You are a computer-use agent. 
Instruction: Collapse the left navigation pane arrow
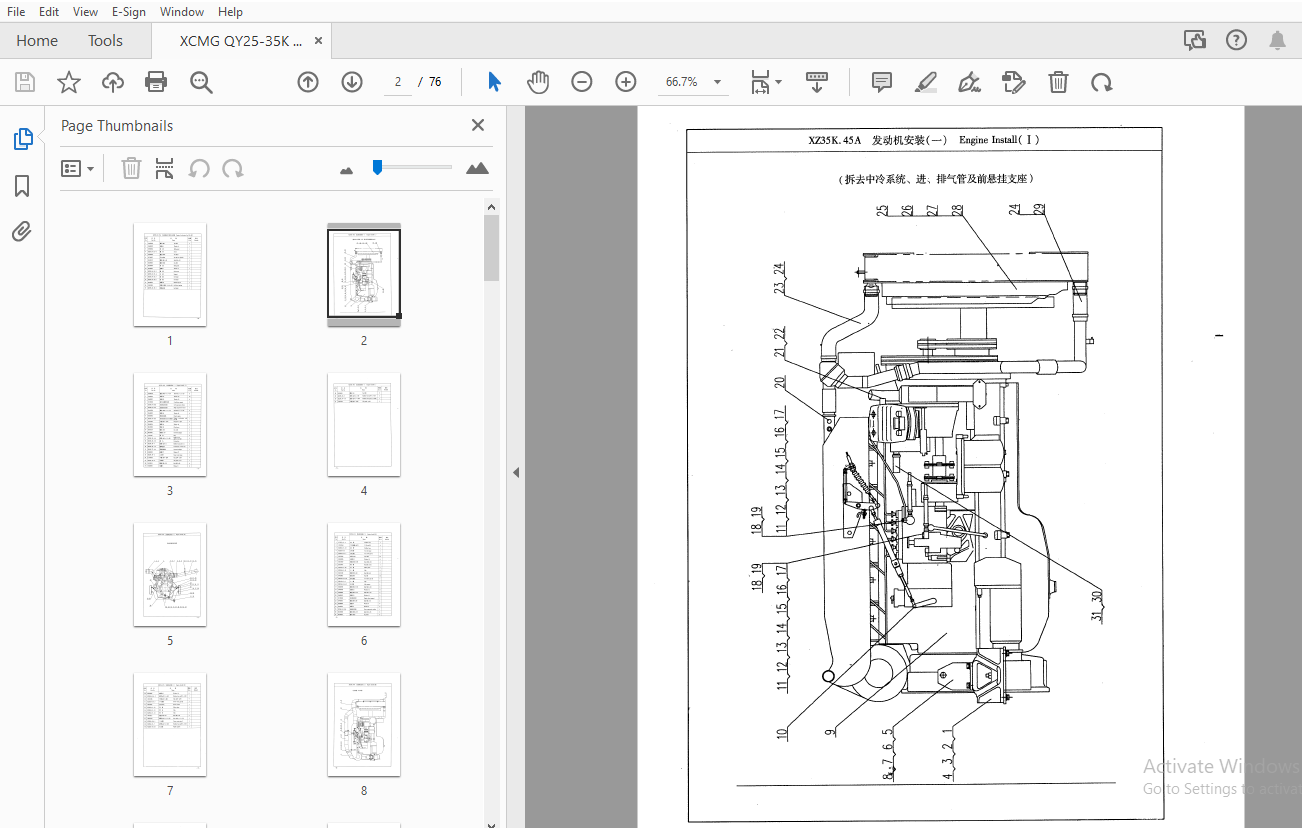pos(516,472)
